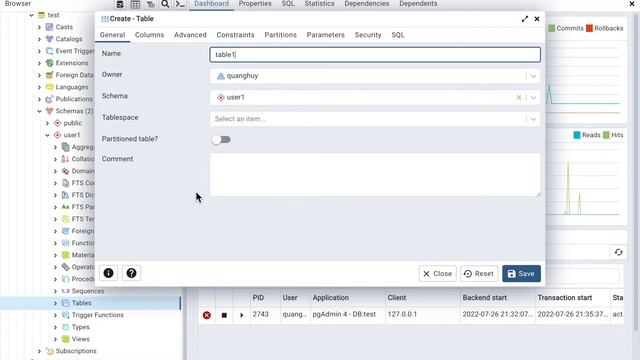Click the Views node icon
The height and width of the screenshot is (360, 640).
click(65, 339)
